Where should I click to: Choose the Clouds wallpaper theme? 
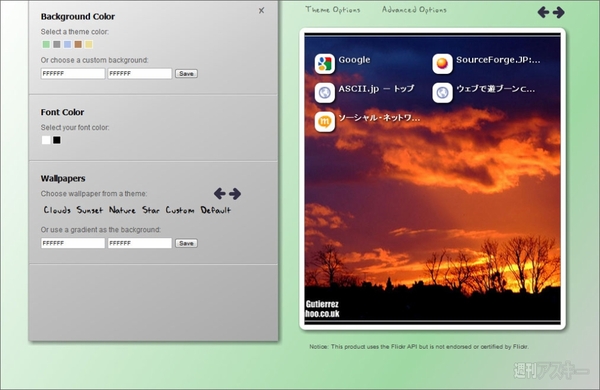pos(57,210)
